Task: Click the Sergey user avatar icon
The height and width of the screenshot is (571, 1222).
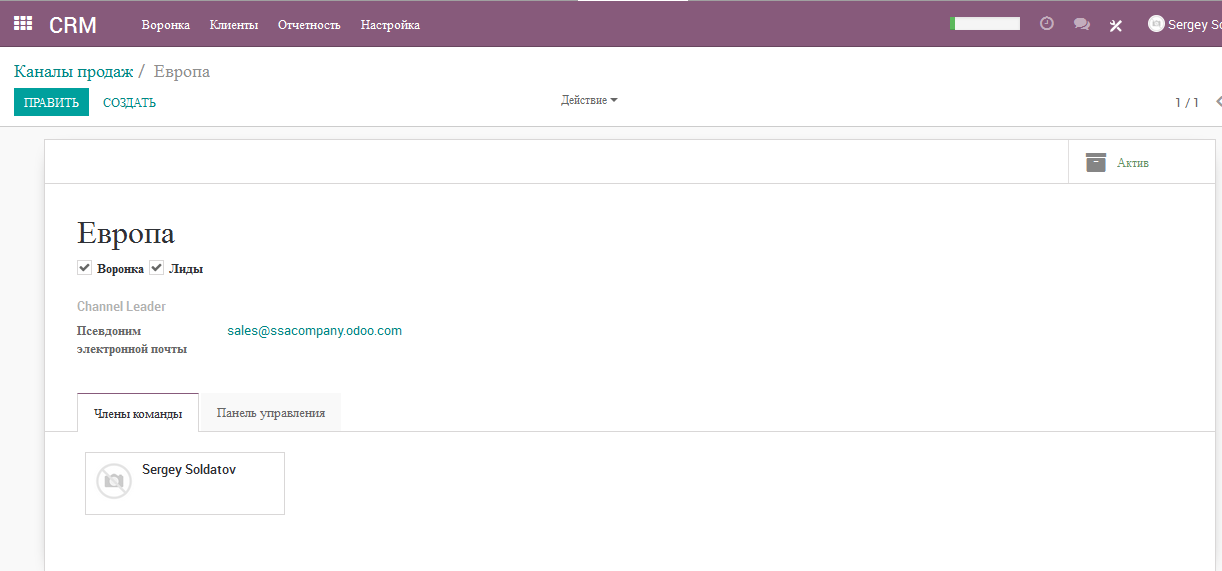Action: tap(1156, 24)
